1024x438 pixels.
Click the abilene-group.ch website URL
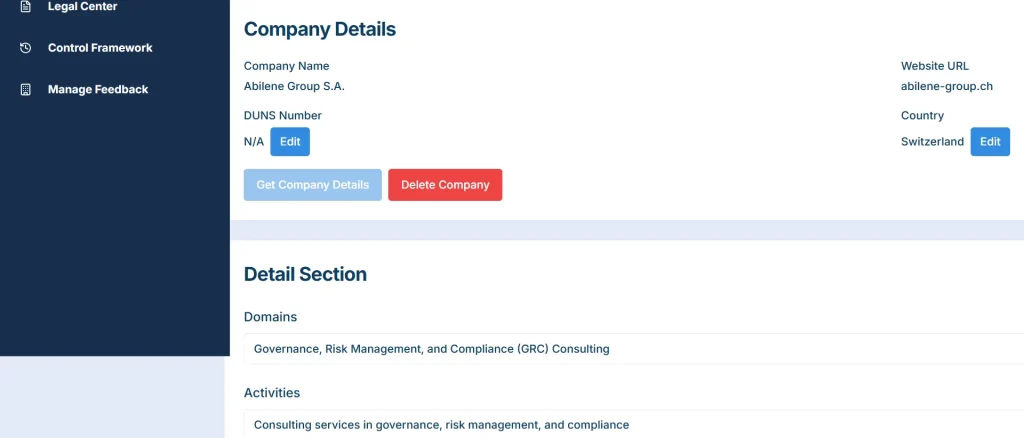946,87
